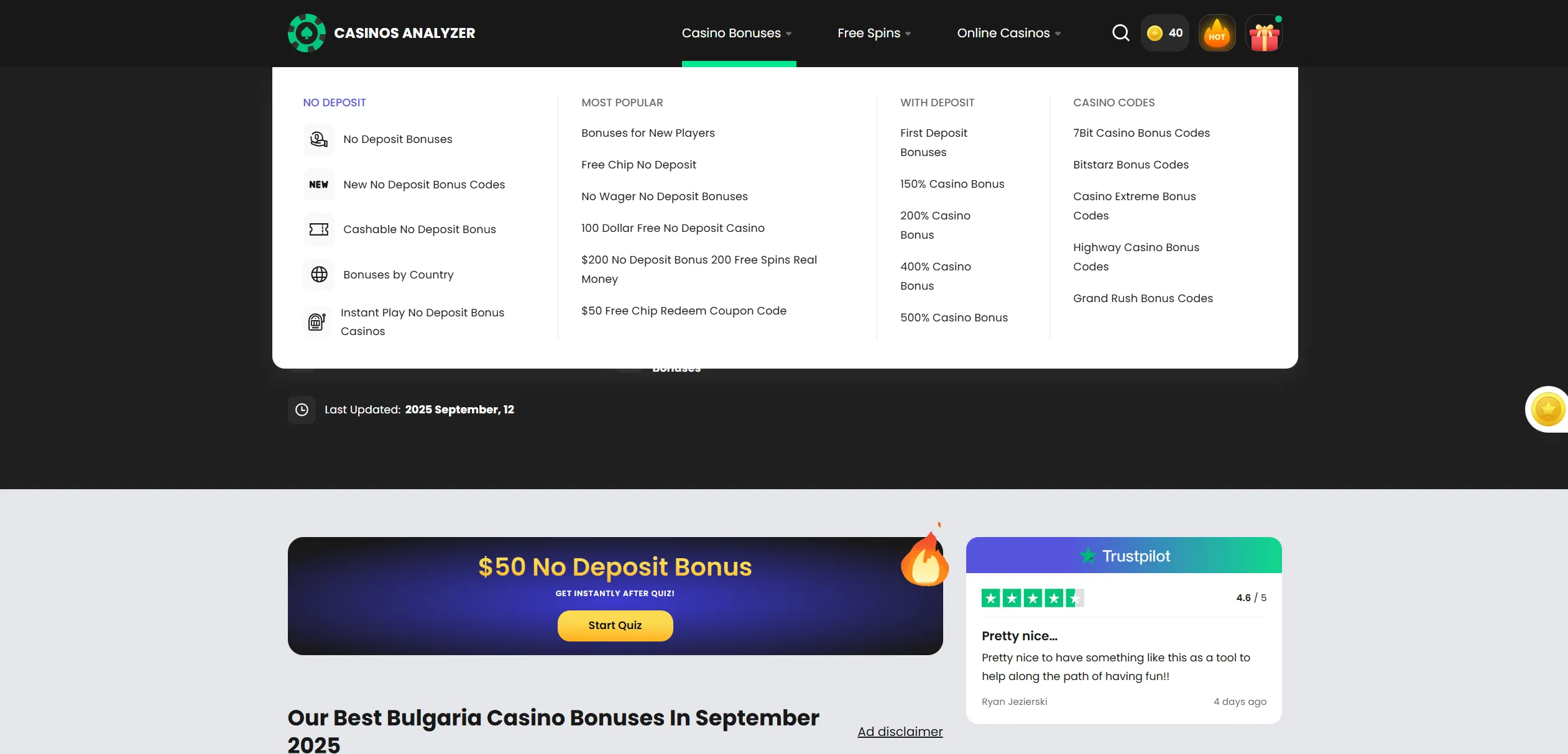Image resolution: width=1568 pixels, height=754 pixels.
Task: Open Grand Rush Bonus Codes
Action: (x=1143, y=298)
